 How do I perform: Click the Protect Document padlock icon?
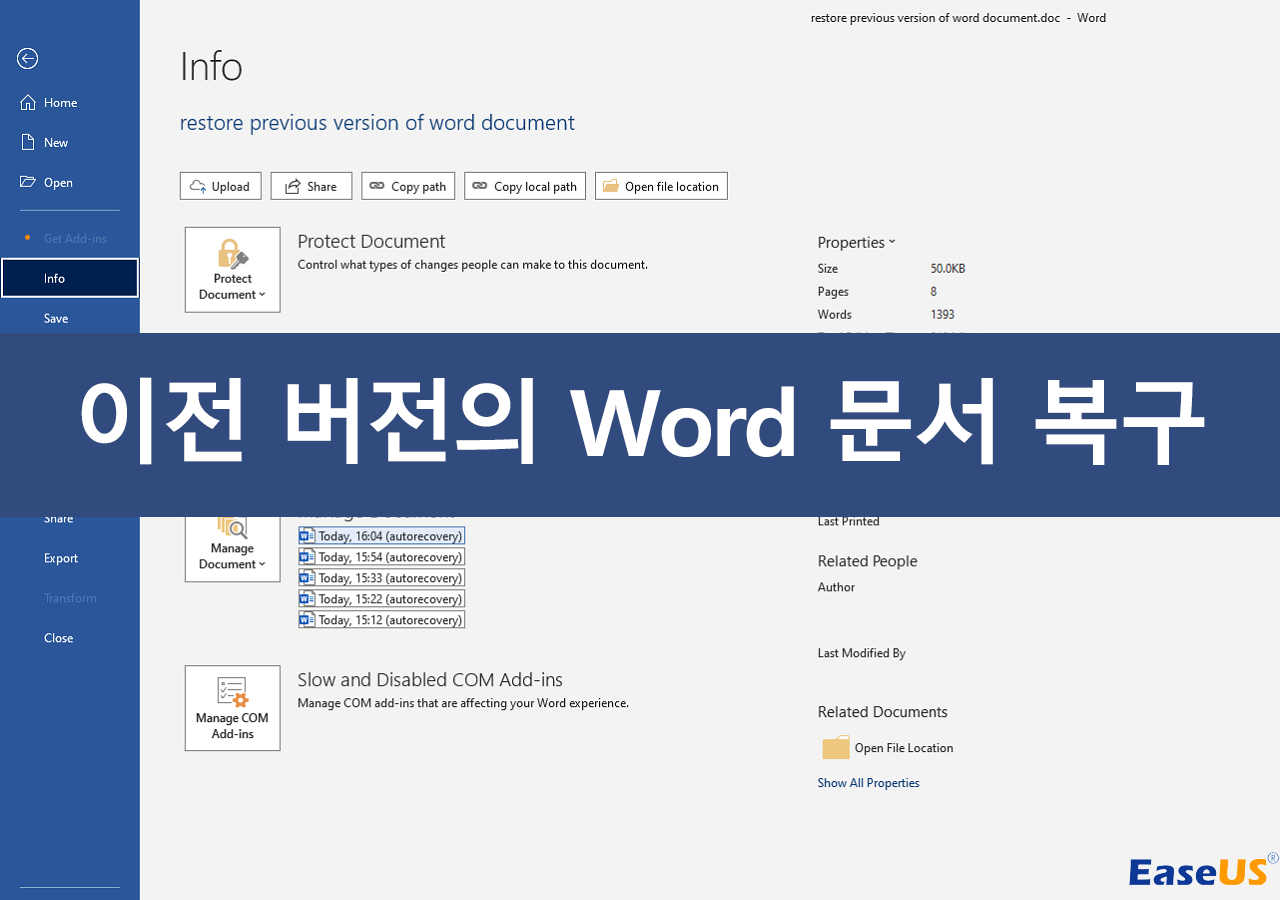[232, 255]
